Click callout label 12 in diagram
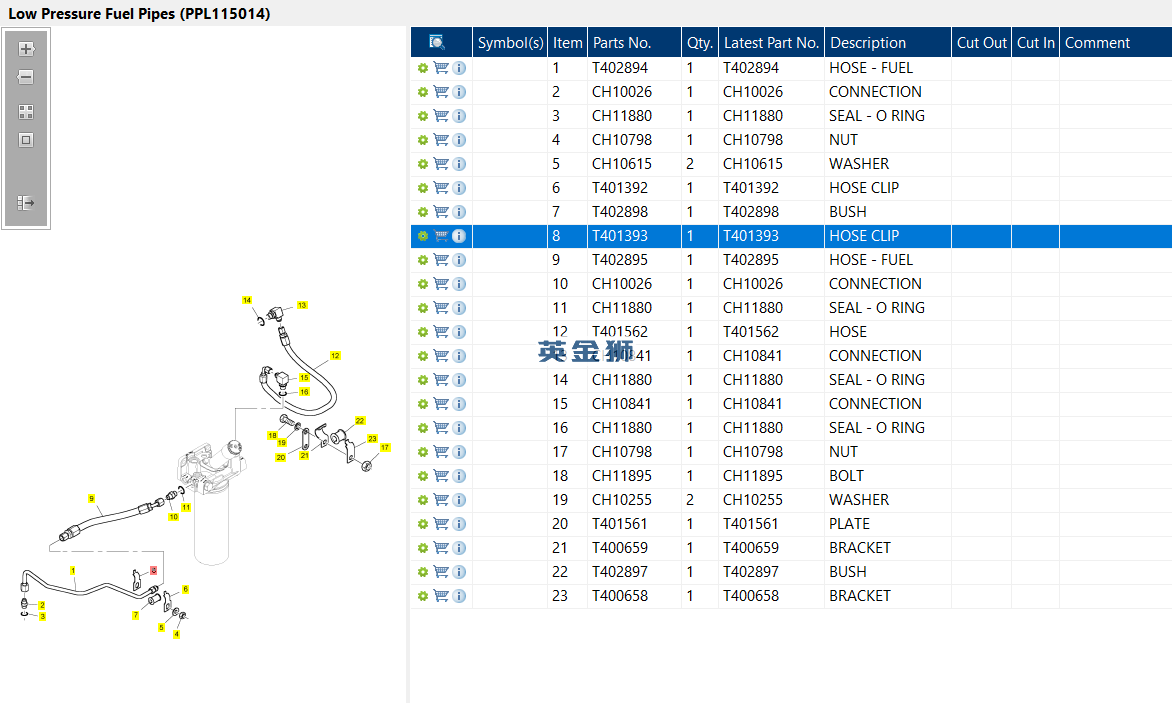1172x703 pixels. coord(336,356)
